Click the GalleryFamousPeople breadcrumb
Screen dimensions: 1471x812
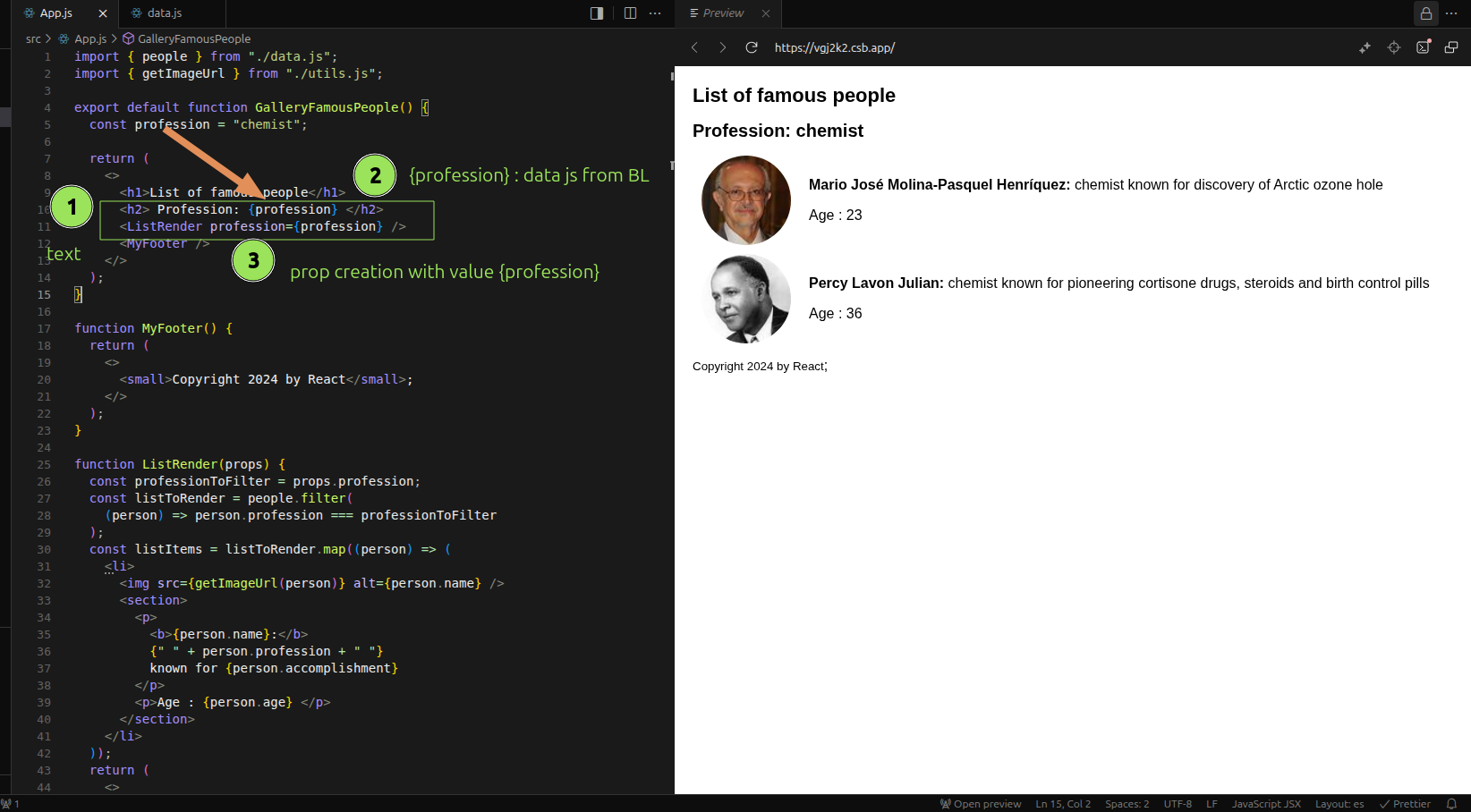tap(193, 38)
